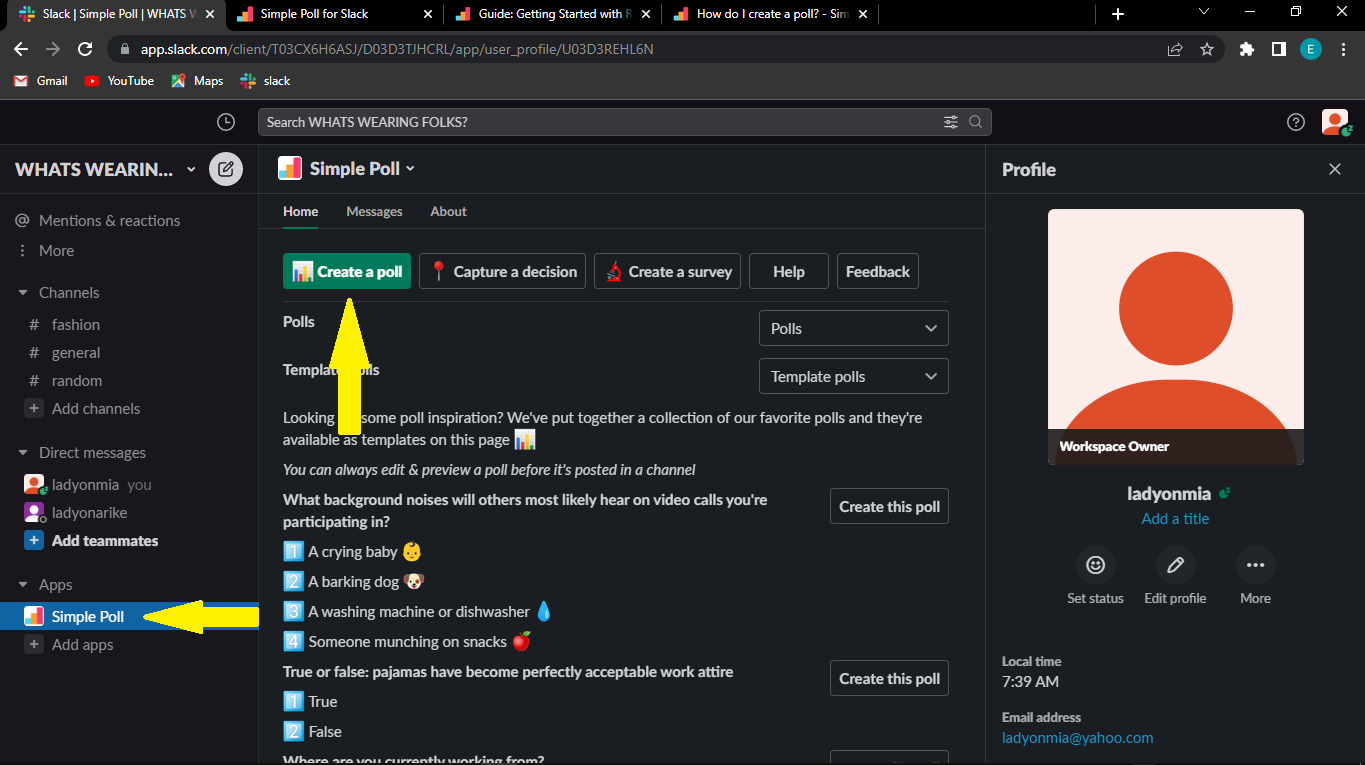Collapse the Apps section
Screen dimensions: 1365x765
[x=23, y=585]
